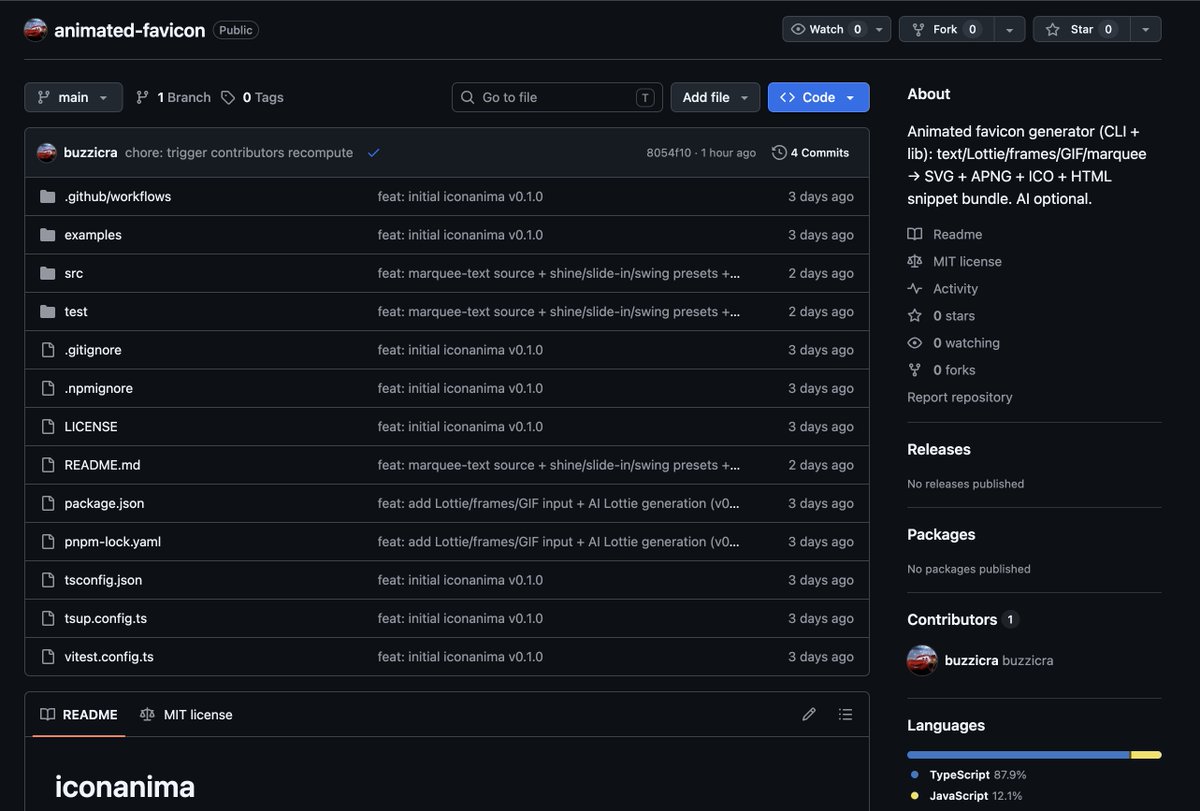
Task: Open the Contributors heading link
Action: (x=952, y=619)
